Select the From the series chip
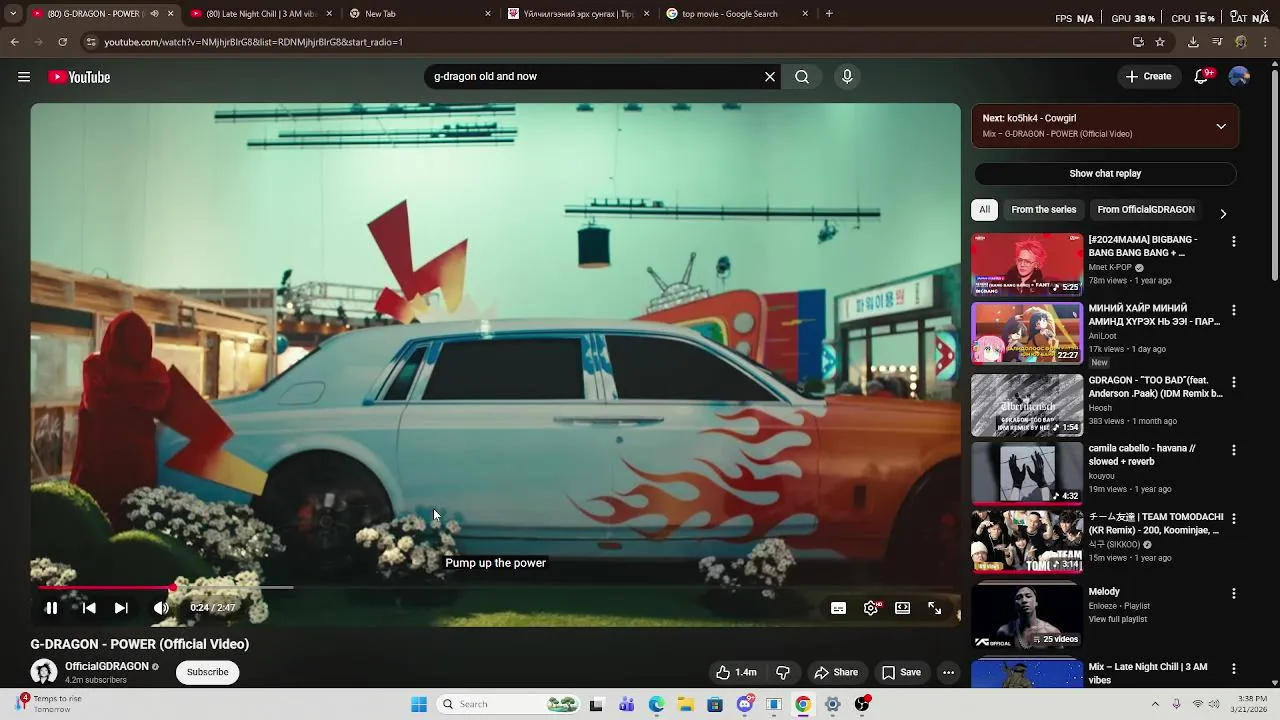This screenshot has width=1280, height=720. (x=1044, y=210)
